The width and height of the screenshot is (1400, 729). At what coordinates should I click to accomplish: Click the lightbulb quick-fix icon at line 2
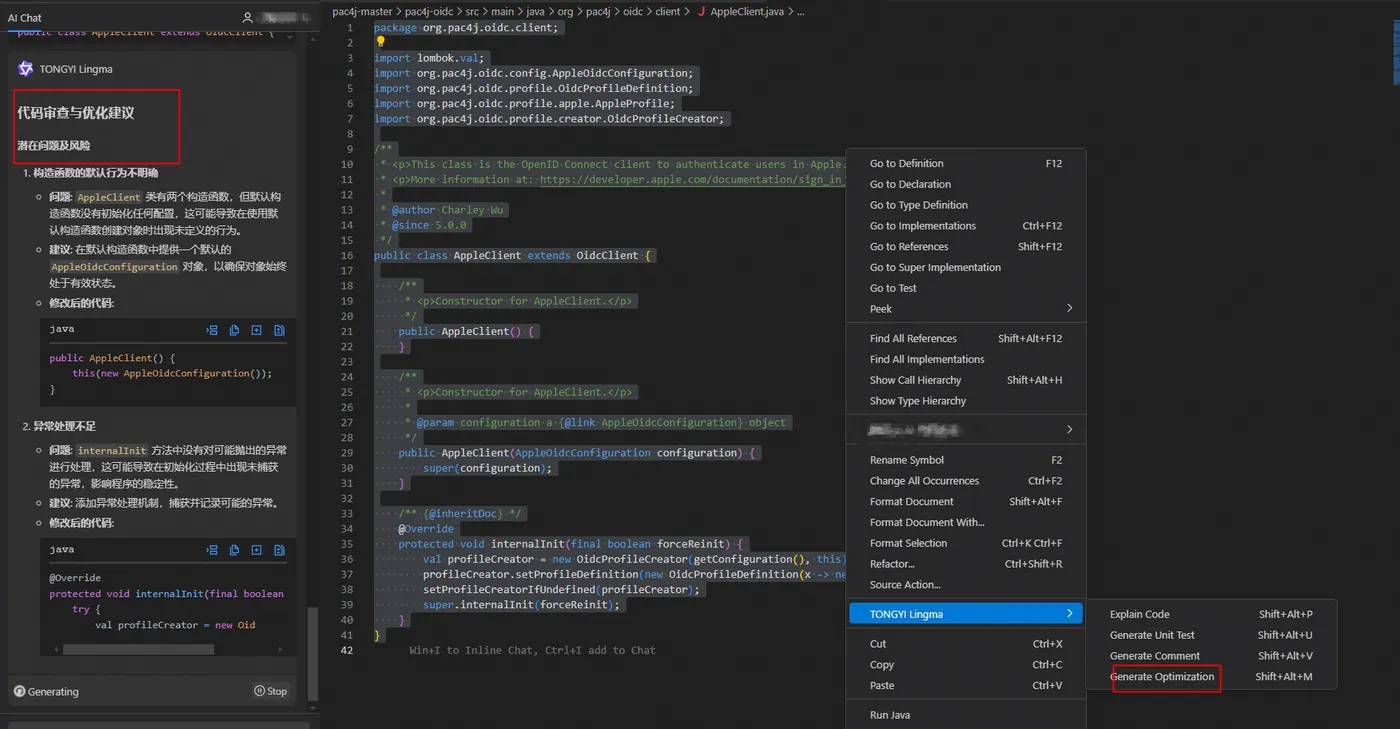coord(380,42)
